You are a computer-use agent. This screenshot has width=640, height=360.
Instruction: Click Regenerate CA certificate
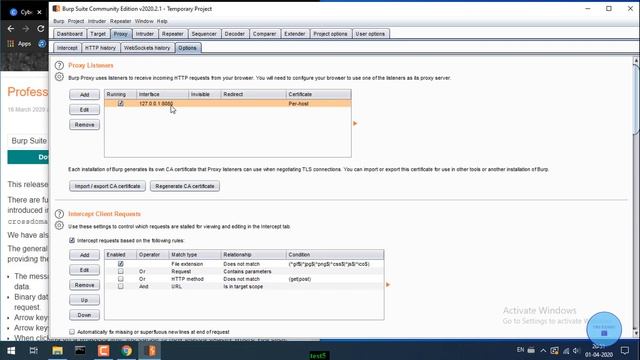tap(185, 186)
